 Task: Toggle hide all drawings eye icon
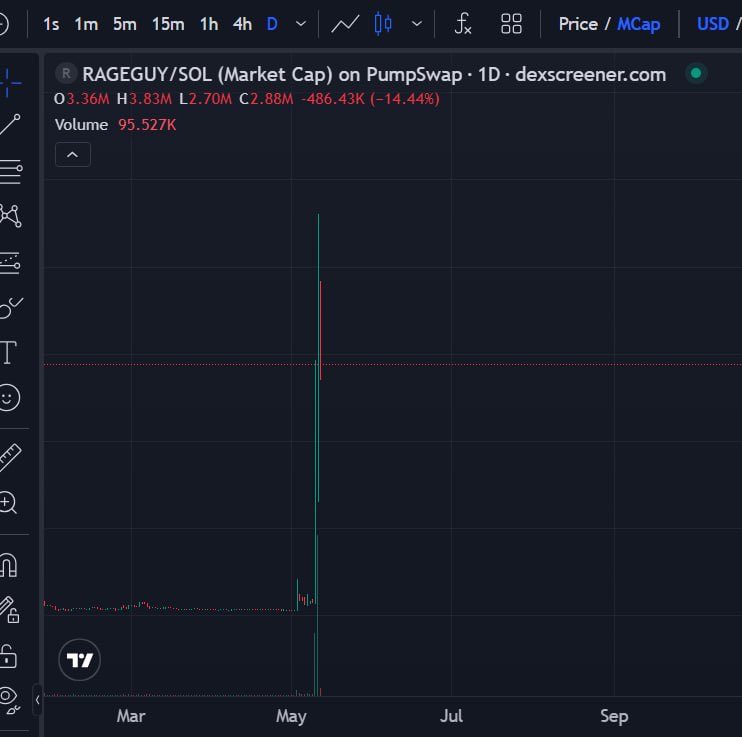[x=9, y=700]
